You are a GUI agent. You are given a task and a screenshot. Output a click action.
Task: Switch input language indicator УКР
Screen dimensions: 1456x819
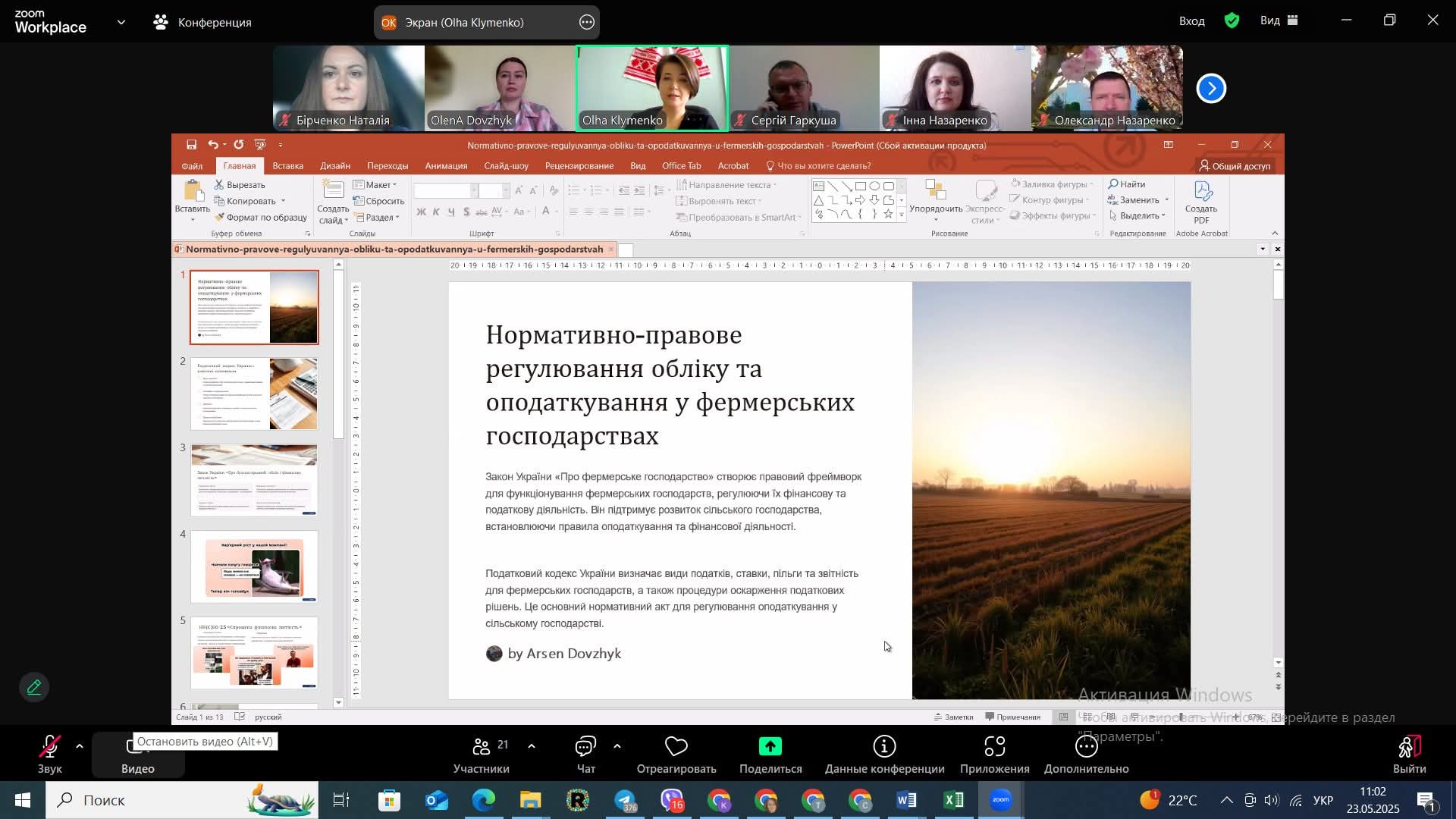[1323, 800]
